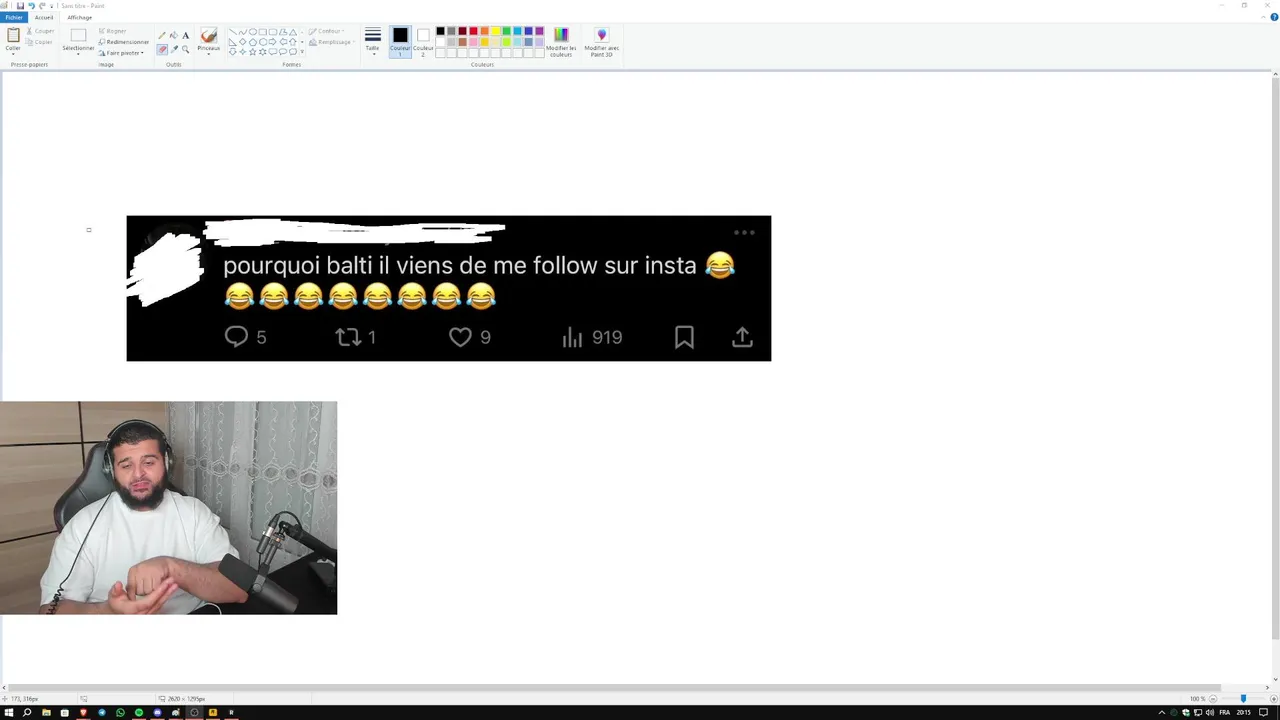Click the zoom out minus button
This screenshot has height=720, width=1280.
(1213, 699)
